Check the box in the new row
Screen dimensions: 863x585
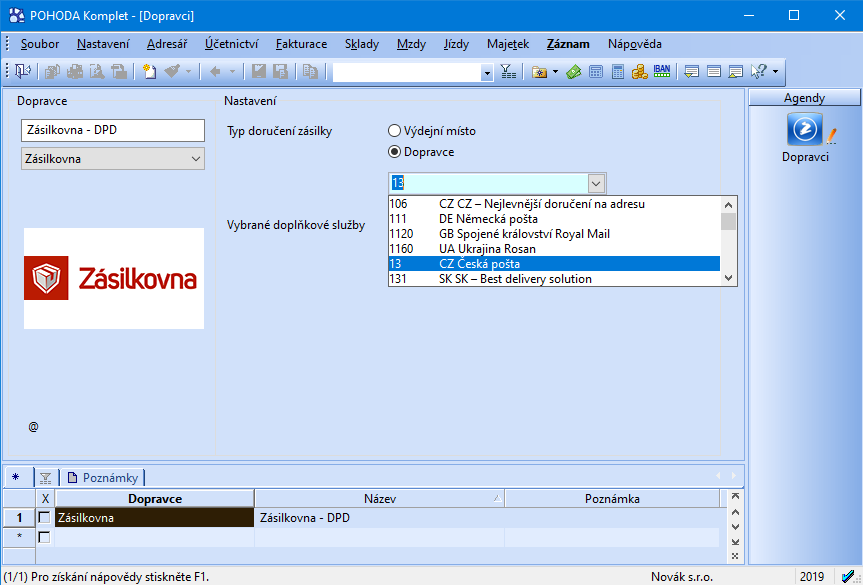(45, 537)
